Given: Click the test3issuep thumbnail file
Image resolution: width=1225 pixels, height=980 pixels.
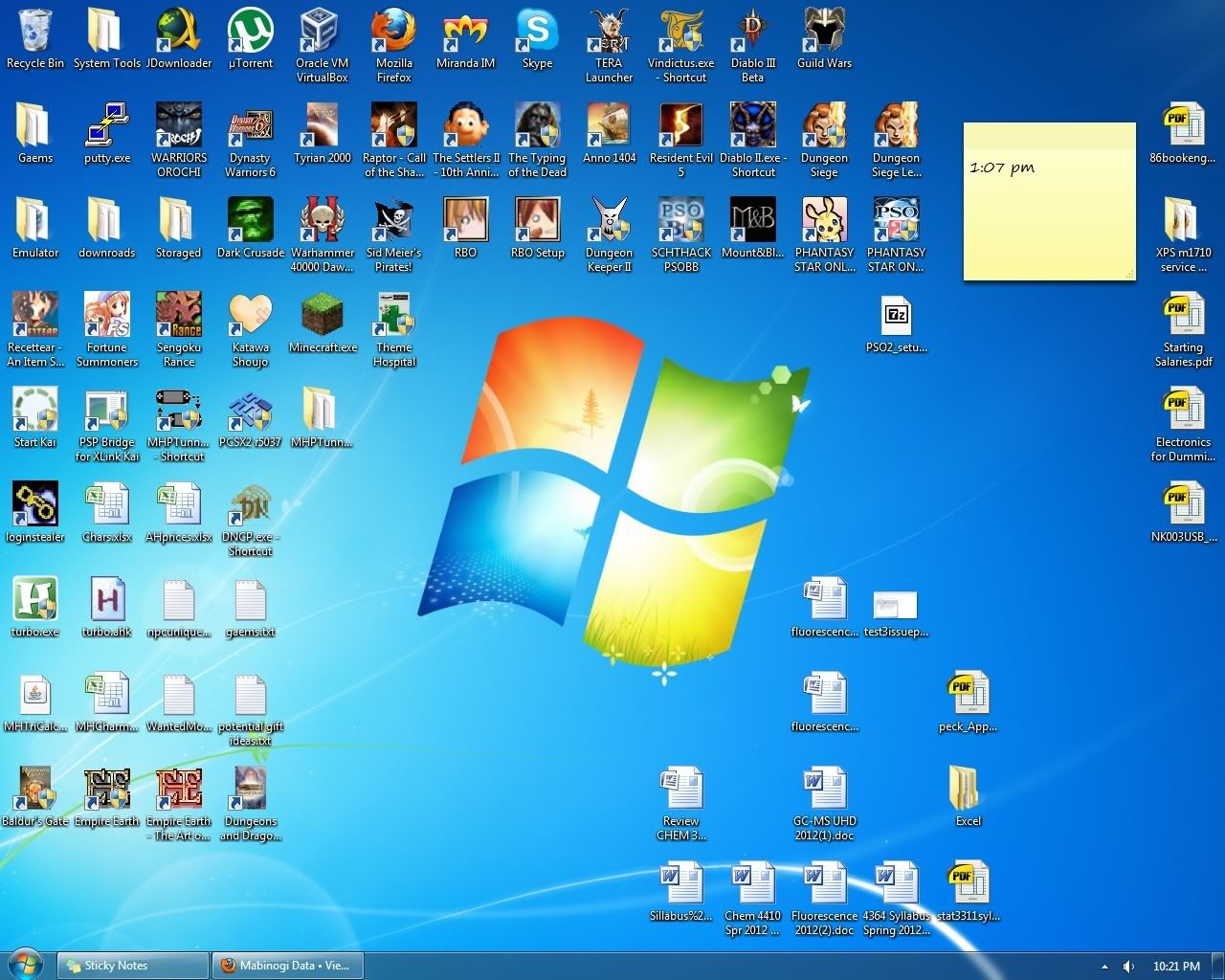Looking at the screenshot, I should [x=897, y=605].
